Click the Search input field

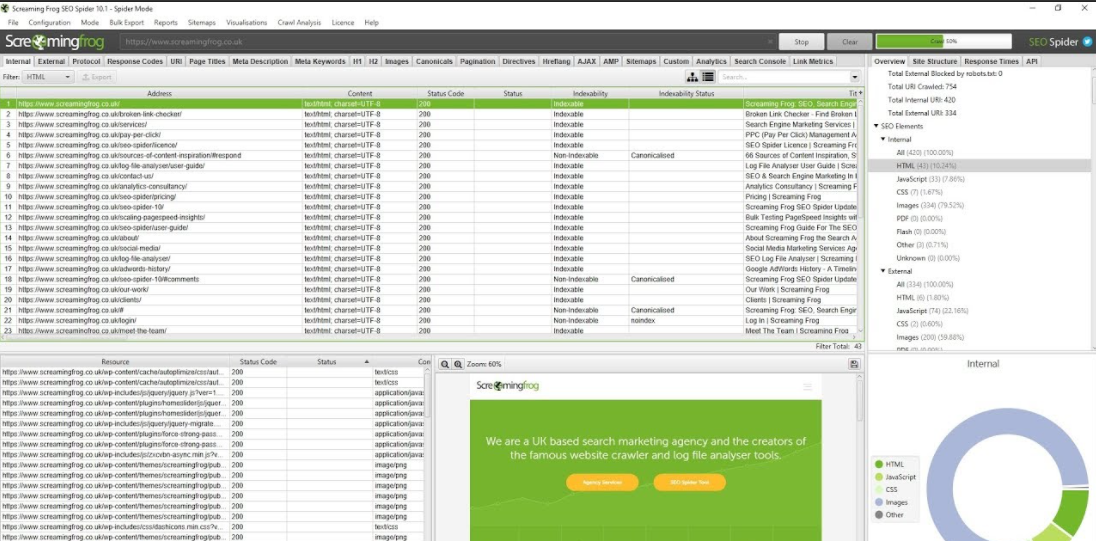[x=783, y=77]
